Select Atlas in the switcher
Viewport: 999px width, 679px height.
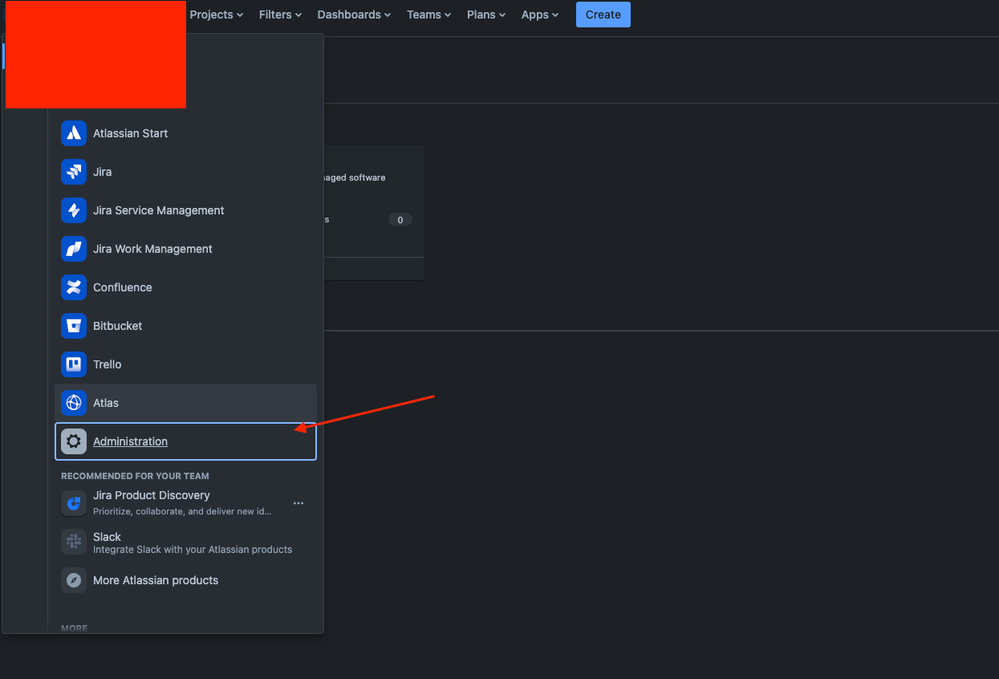point(185,403)
